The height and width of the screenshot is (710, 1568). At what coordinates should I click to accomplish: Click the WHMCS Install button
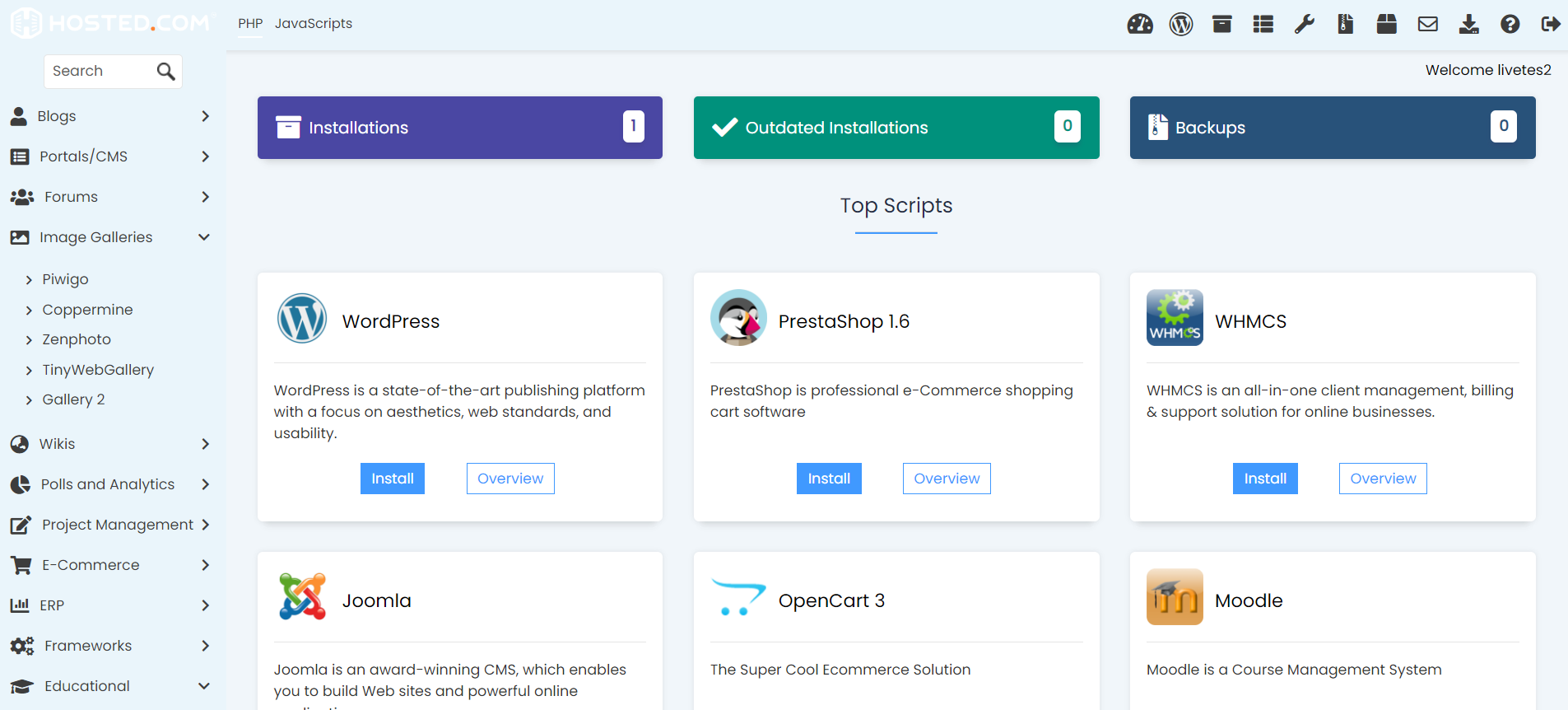point(1265,479)
